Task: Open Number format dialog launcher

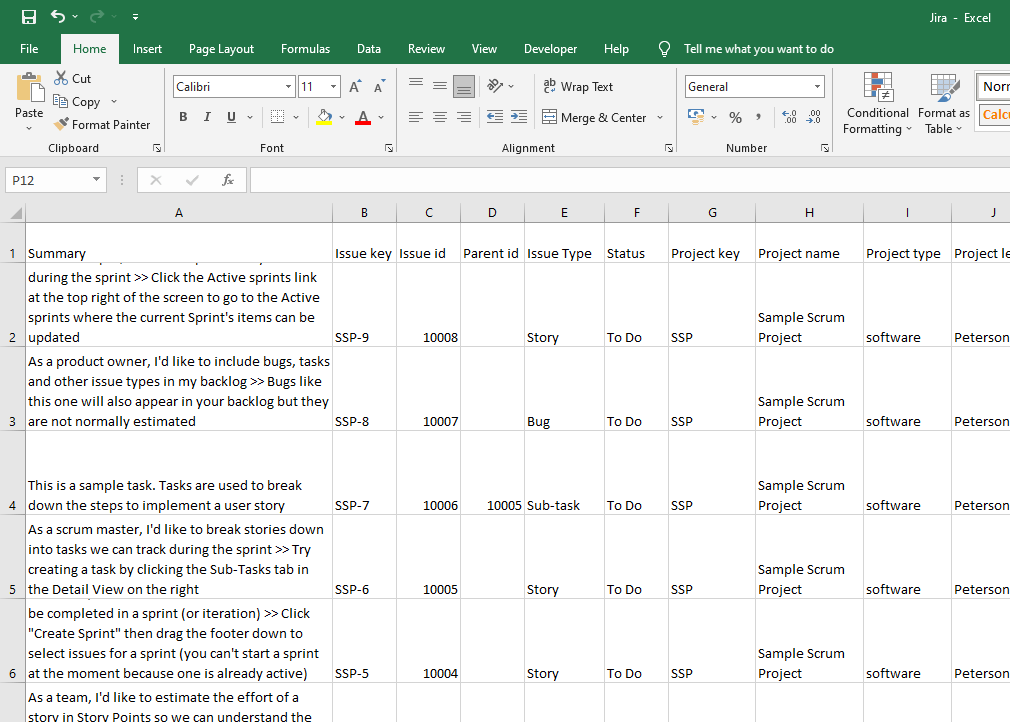Action: [x=825, y=148]
